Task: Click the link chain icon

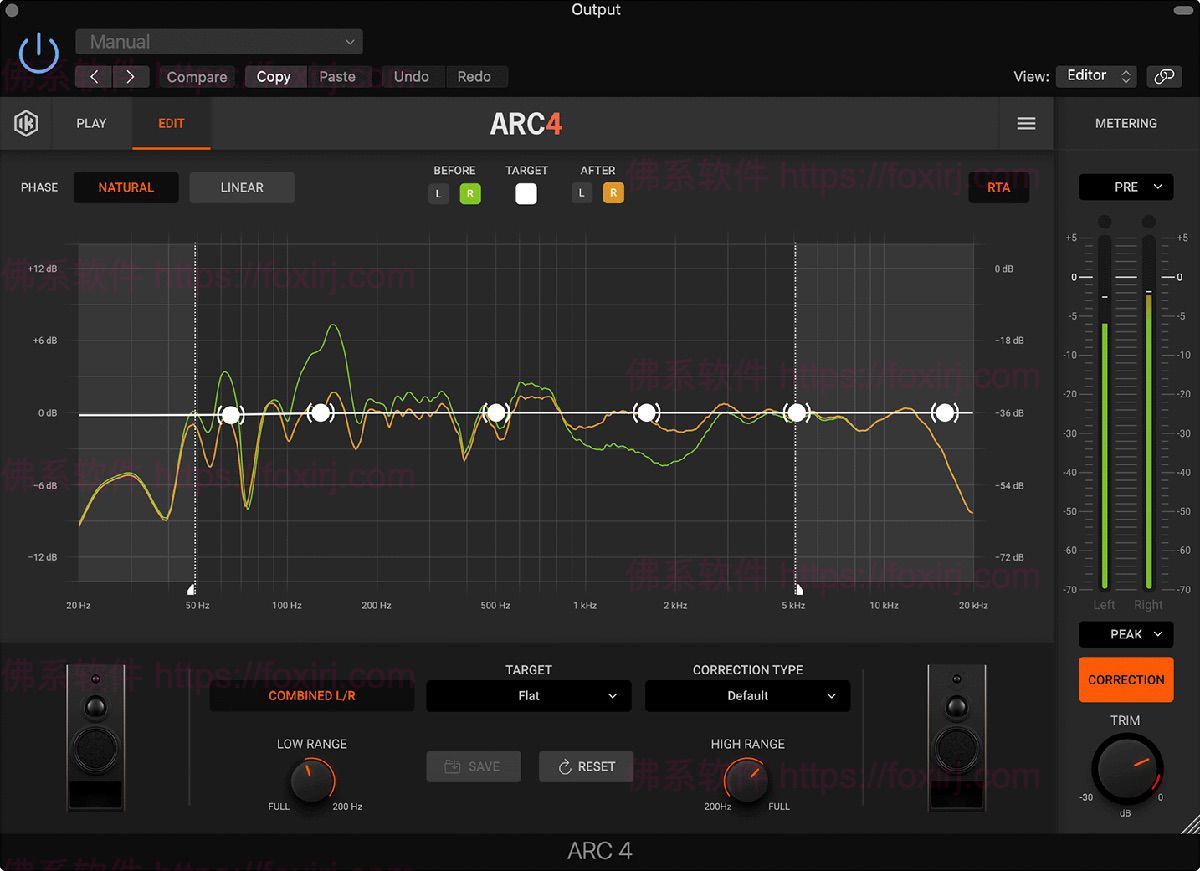Action: point(1164,76)
